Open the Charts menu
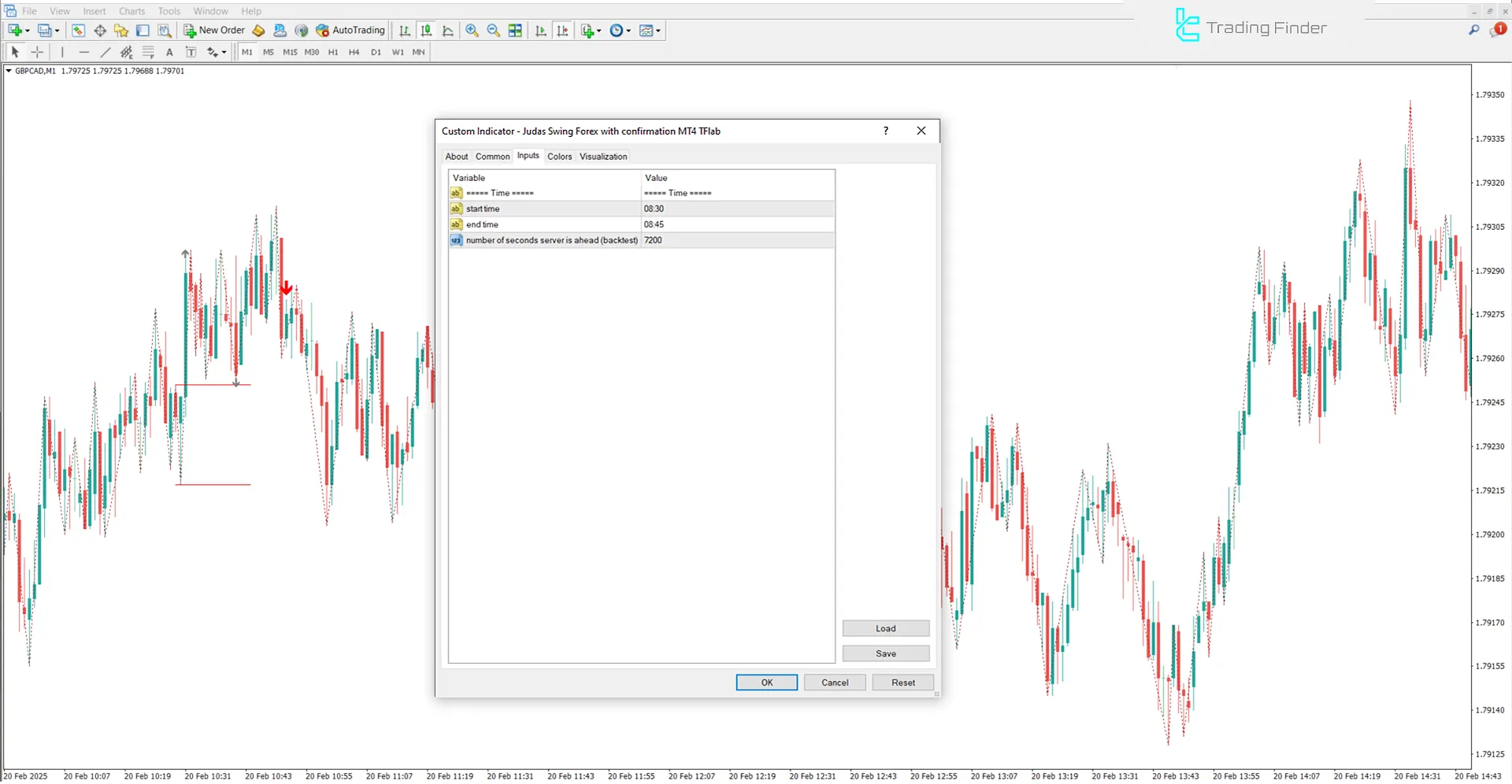 [132, 11]
